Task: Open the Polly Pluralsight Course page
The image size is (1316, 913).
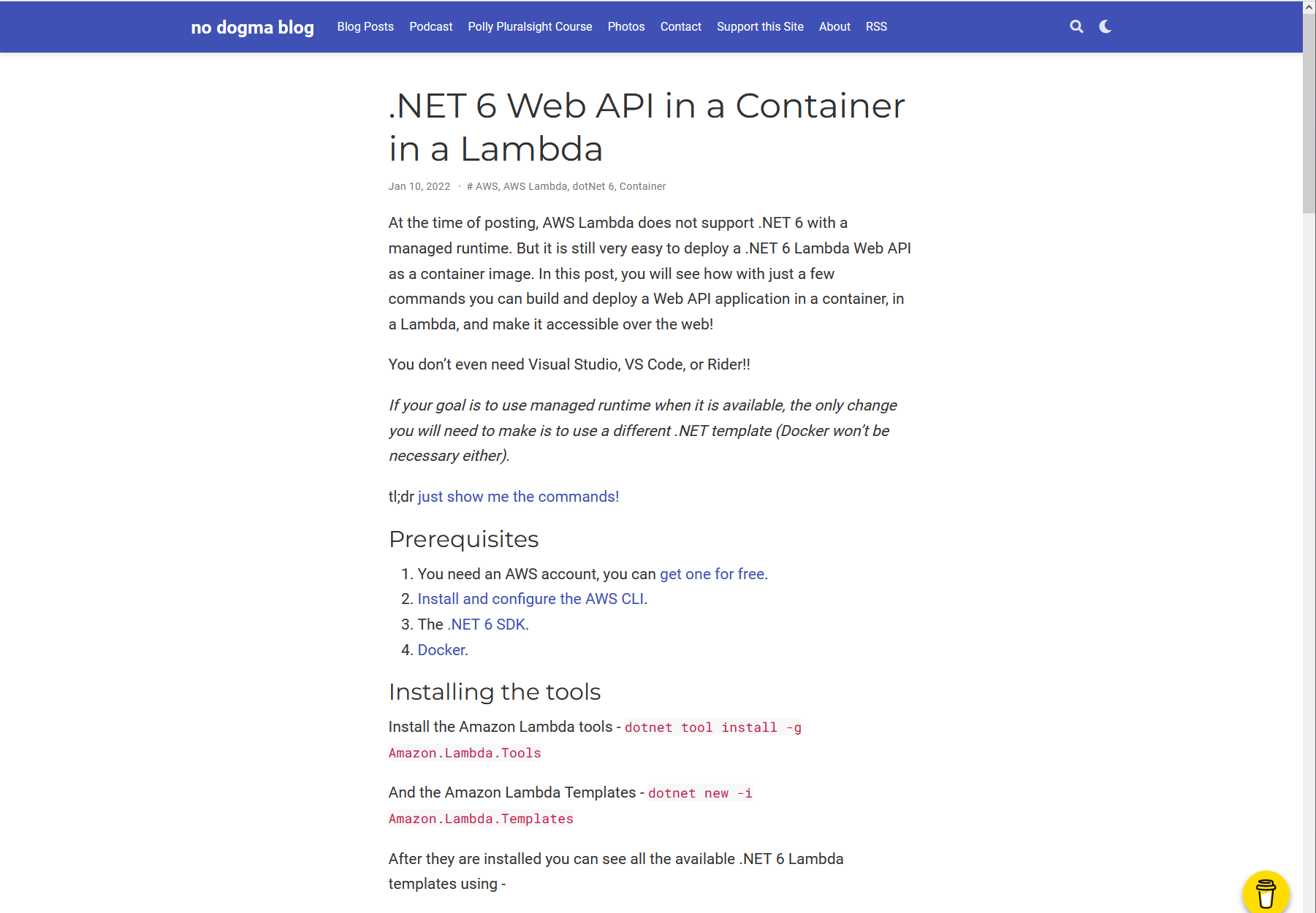Action: (530, 27)
